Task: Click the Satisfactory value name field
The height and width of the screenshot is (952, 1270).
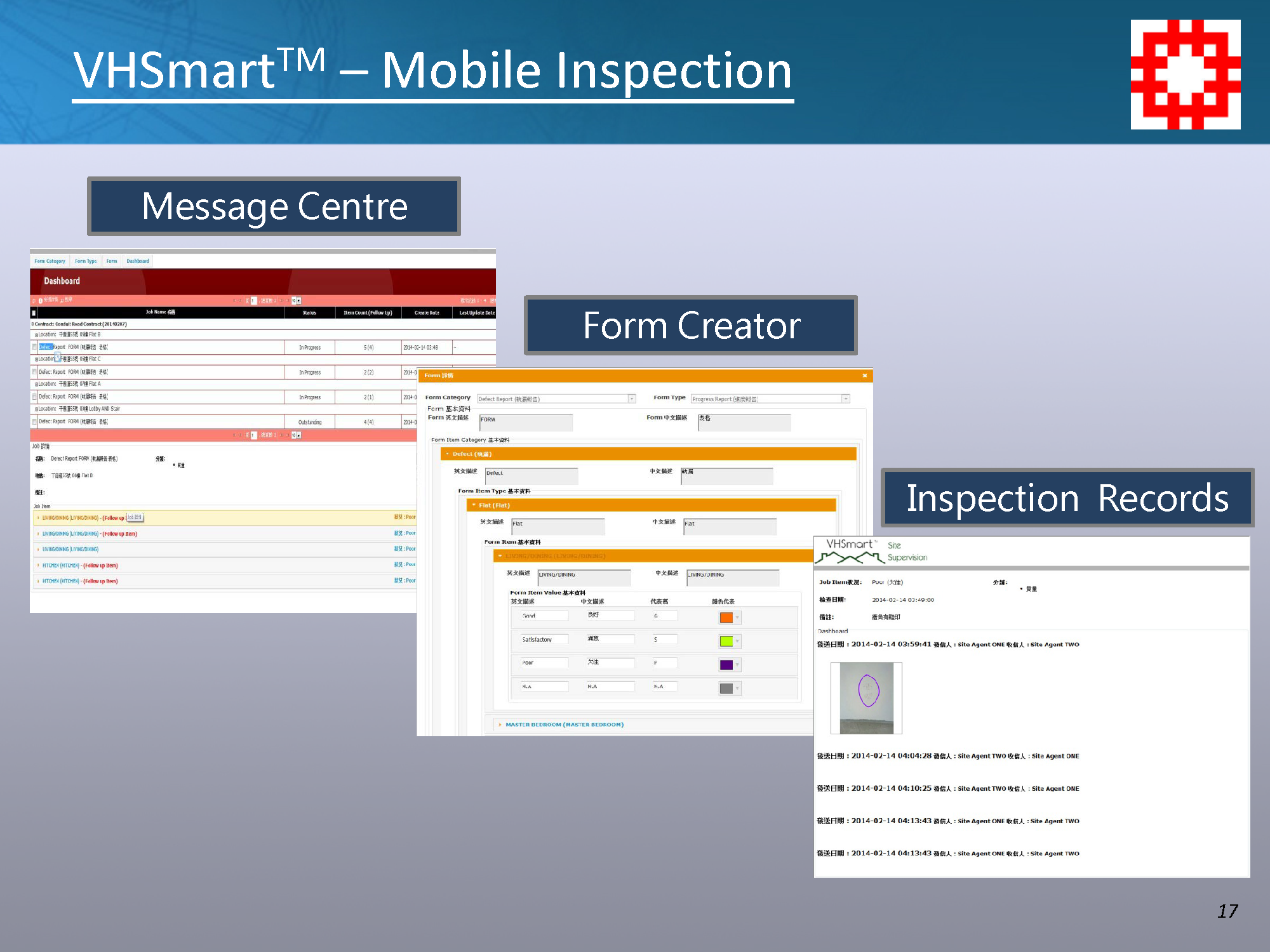Action: [x=545, y=639]
